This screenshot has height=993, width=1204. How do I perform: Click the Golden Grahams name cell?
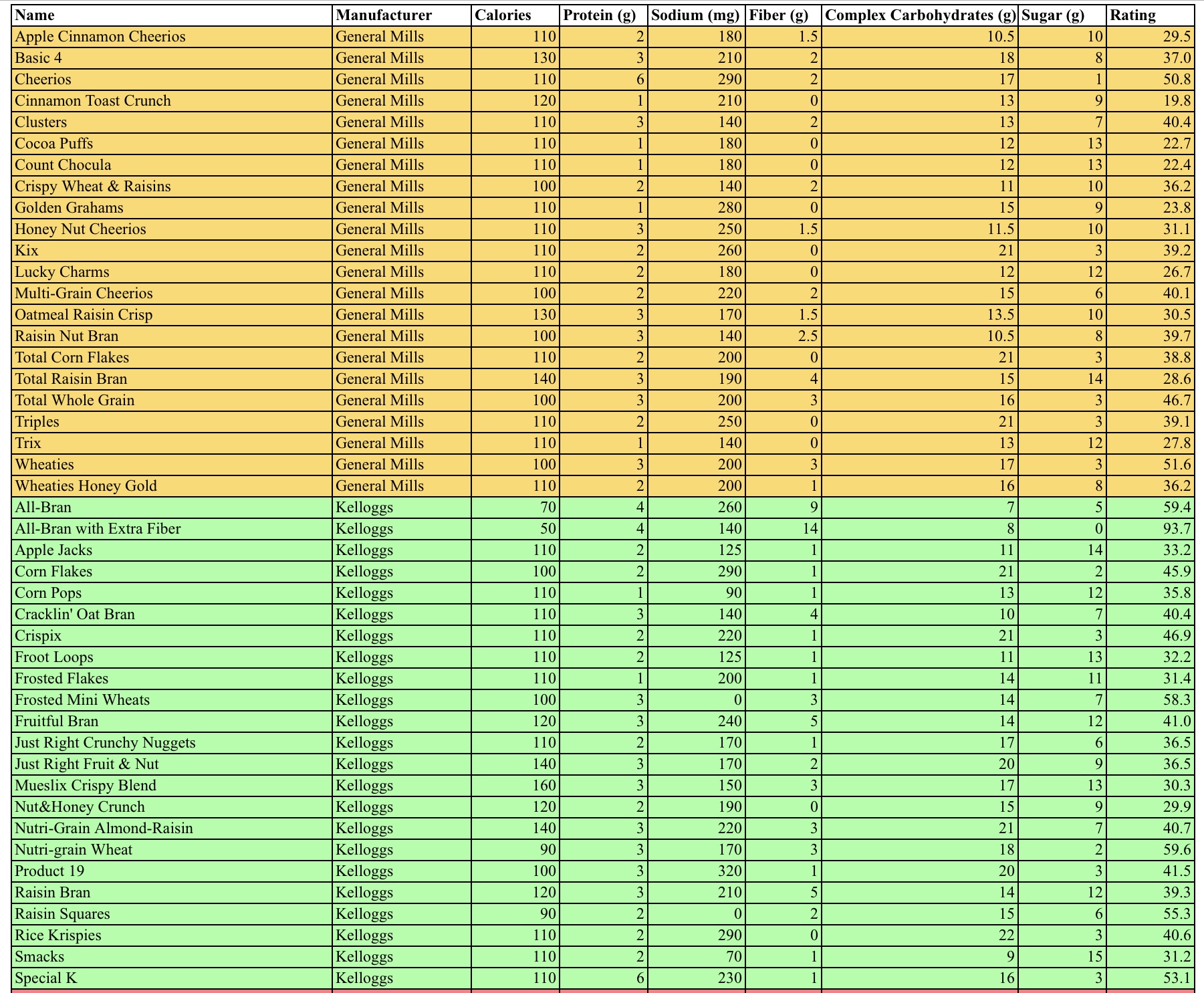coord(172,208)
